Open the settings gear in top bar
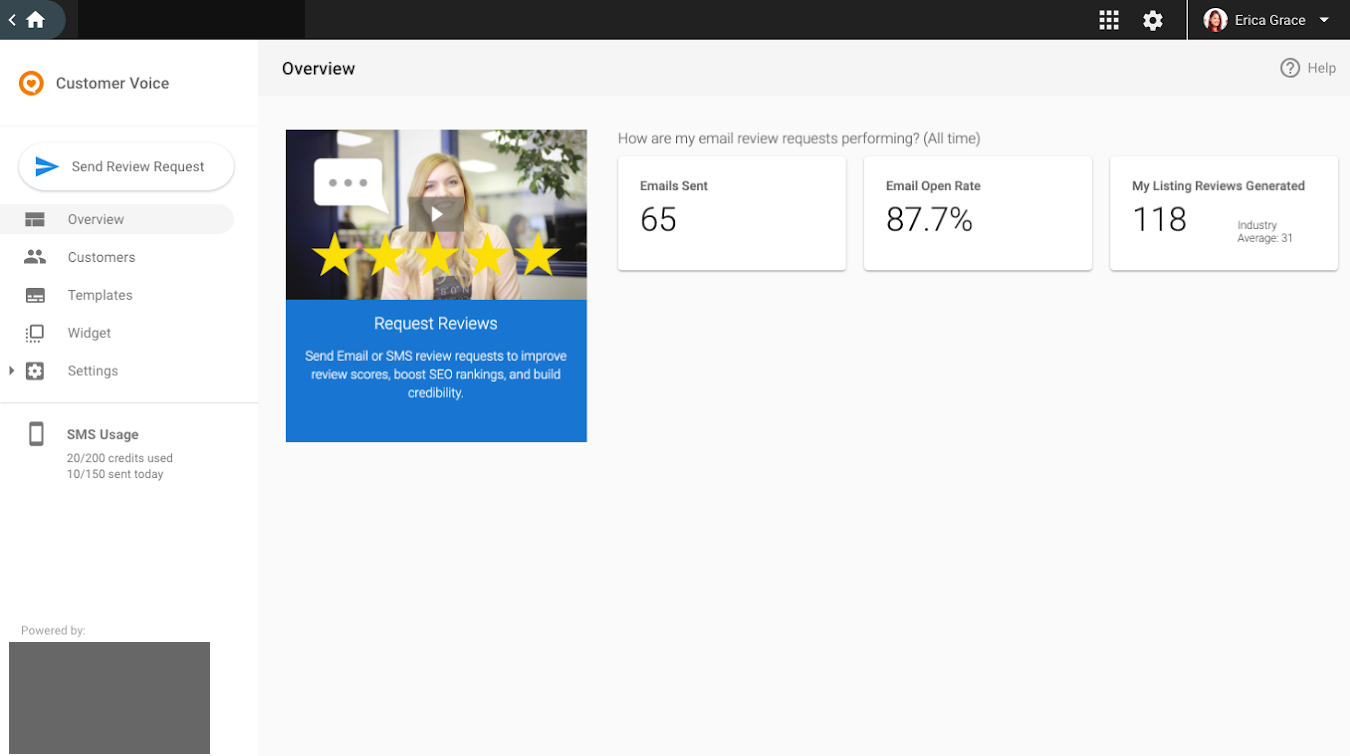Screen dimensions: 1350x756 tap(1153, 20)
